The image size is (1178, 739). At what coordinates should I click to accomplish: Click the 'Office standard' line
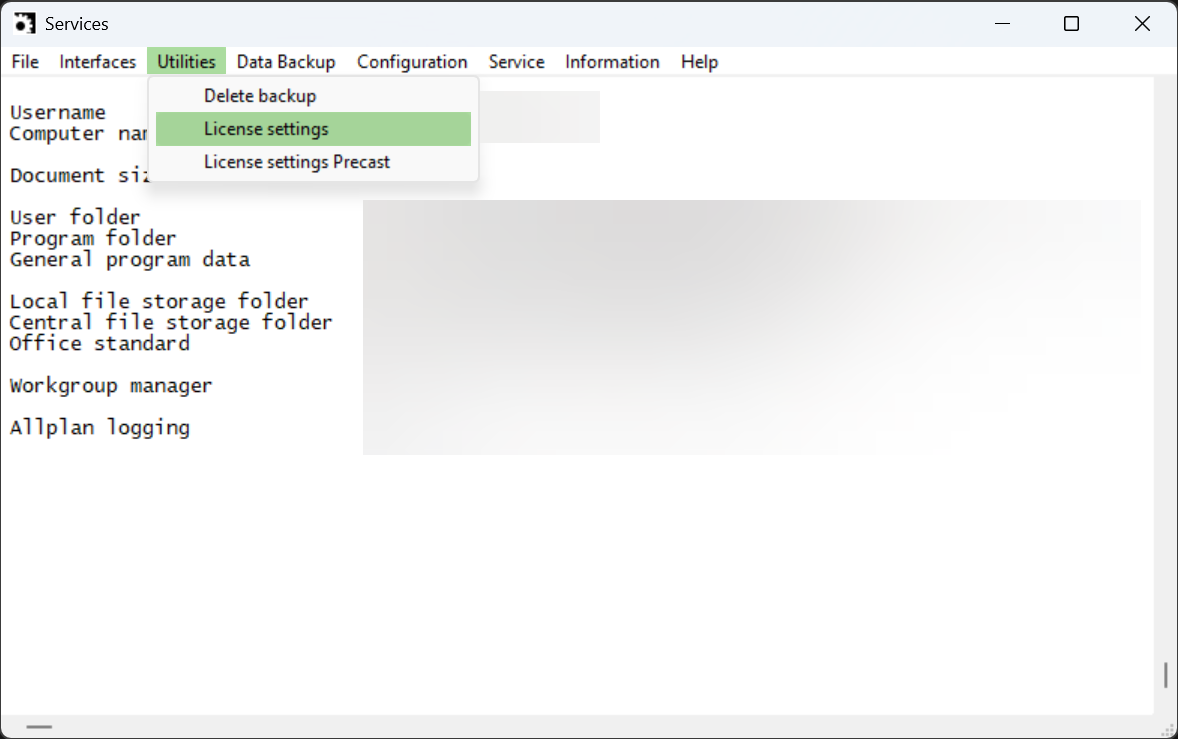[x=99, y=343]
